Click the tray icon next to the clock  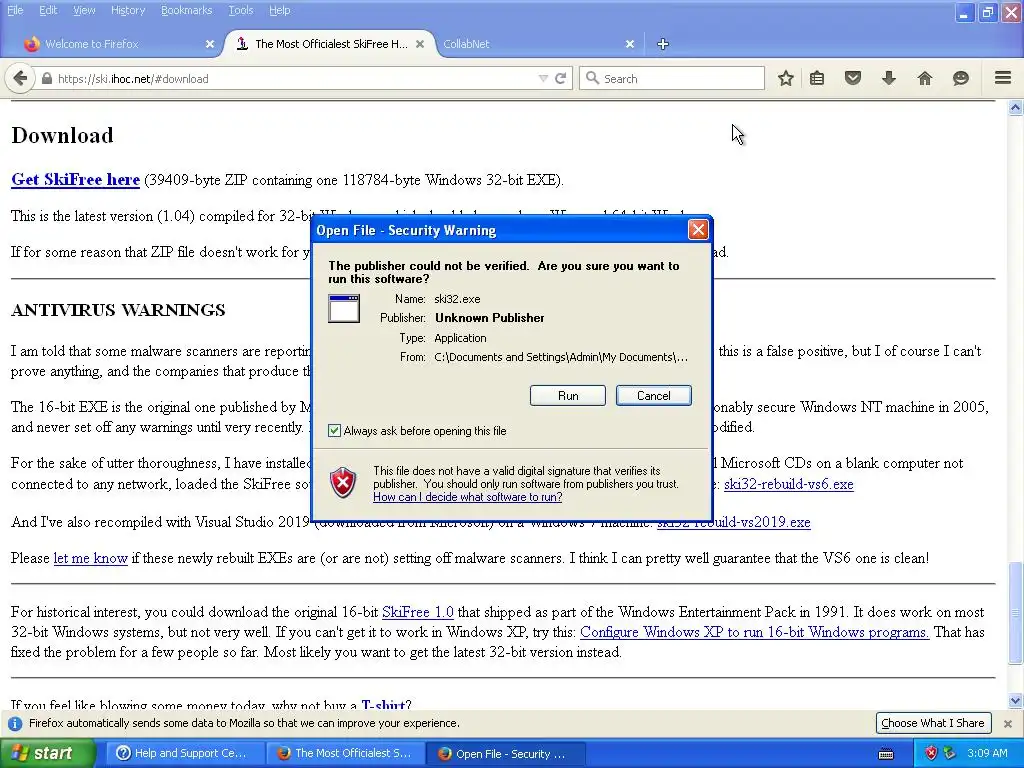[950, 753]
